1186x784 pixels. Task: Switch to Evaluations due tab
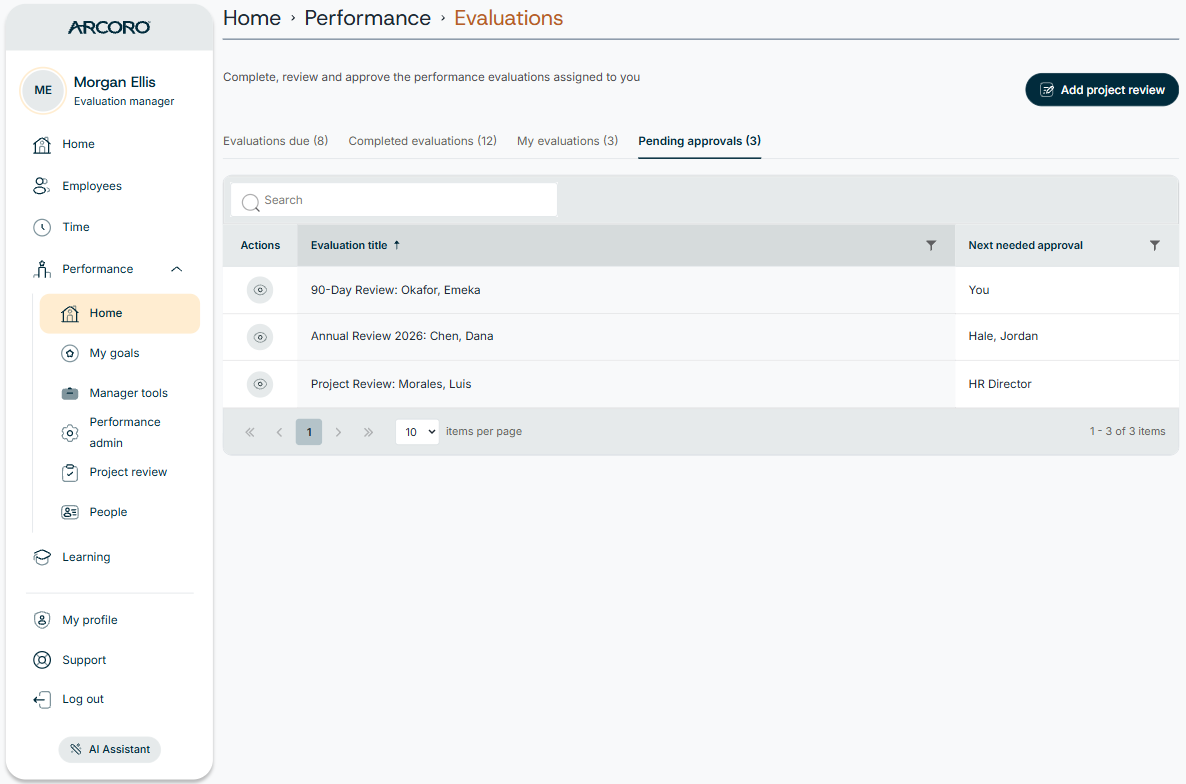coord(275,141)
